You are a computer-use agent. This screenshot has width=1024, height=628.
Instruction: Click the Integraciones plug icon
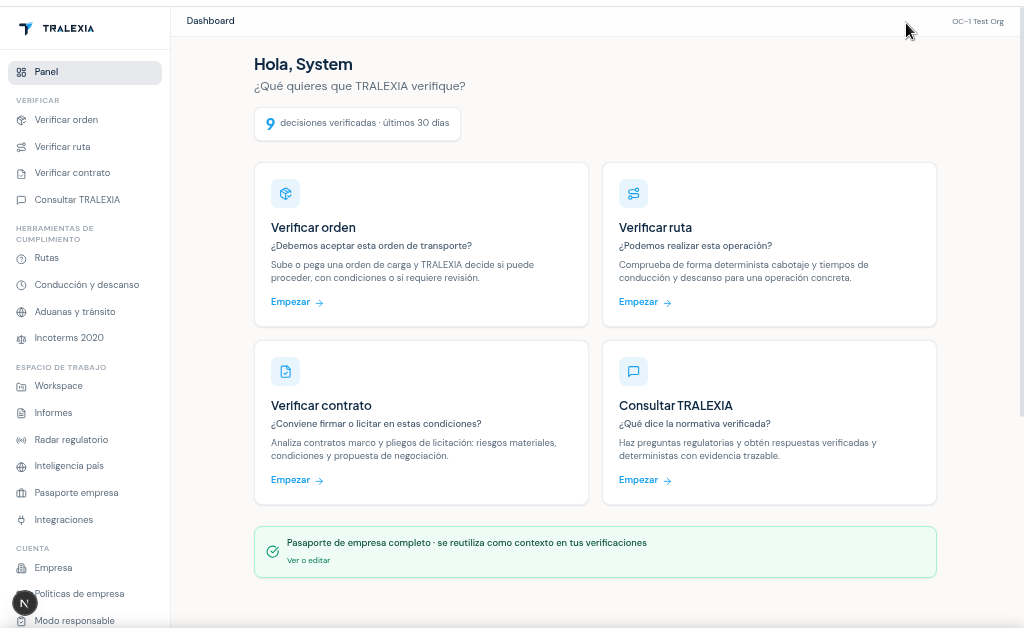[22, 520]
